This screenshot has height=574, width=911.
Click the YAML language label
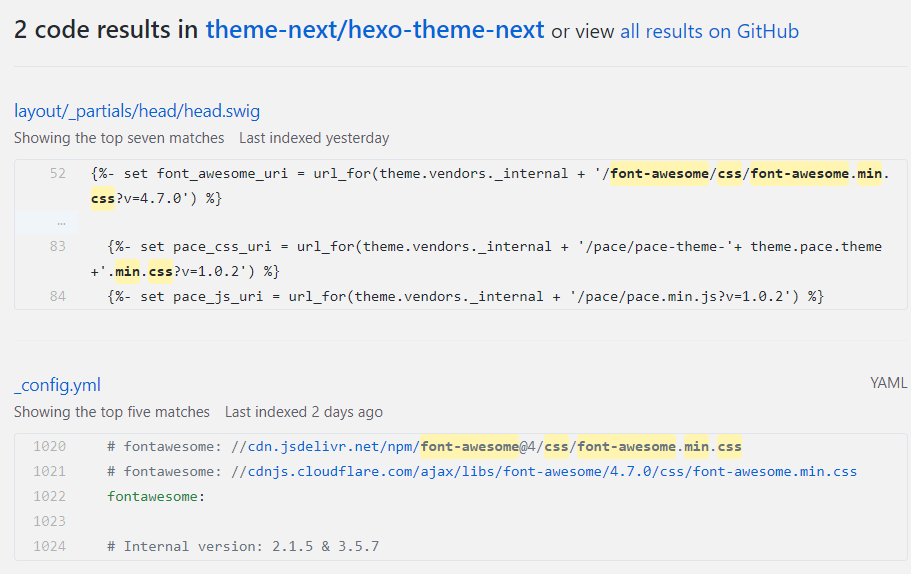pos(888,383)
